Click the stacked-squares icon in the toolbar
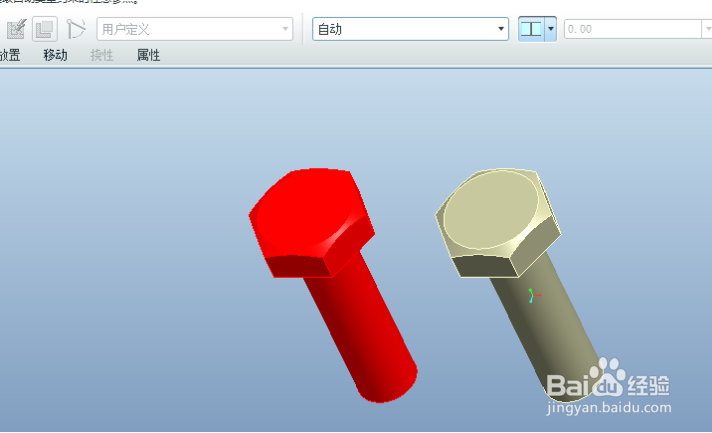Image resolution: width=712 pixels, height=433 pixels. 44,29
